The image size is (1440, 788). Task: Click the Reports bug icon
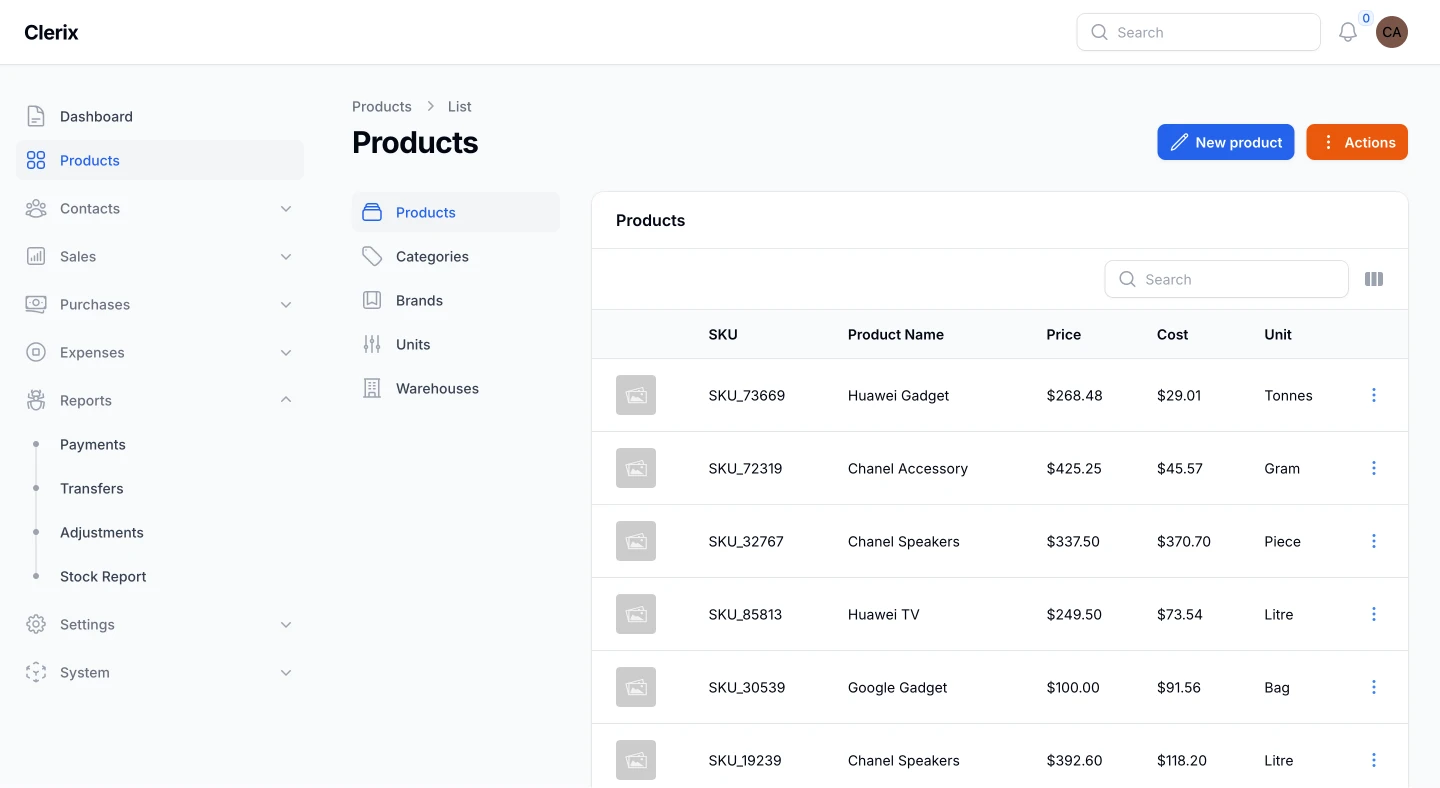click(x=36, y=400)
